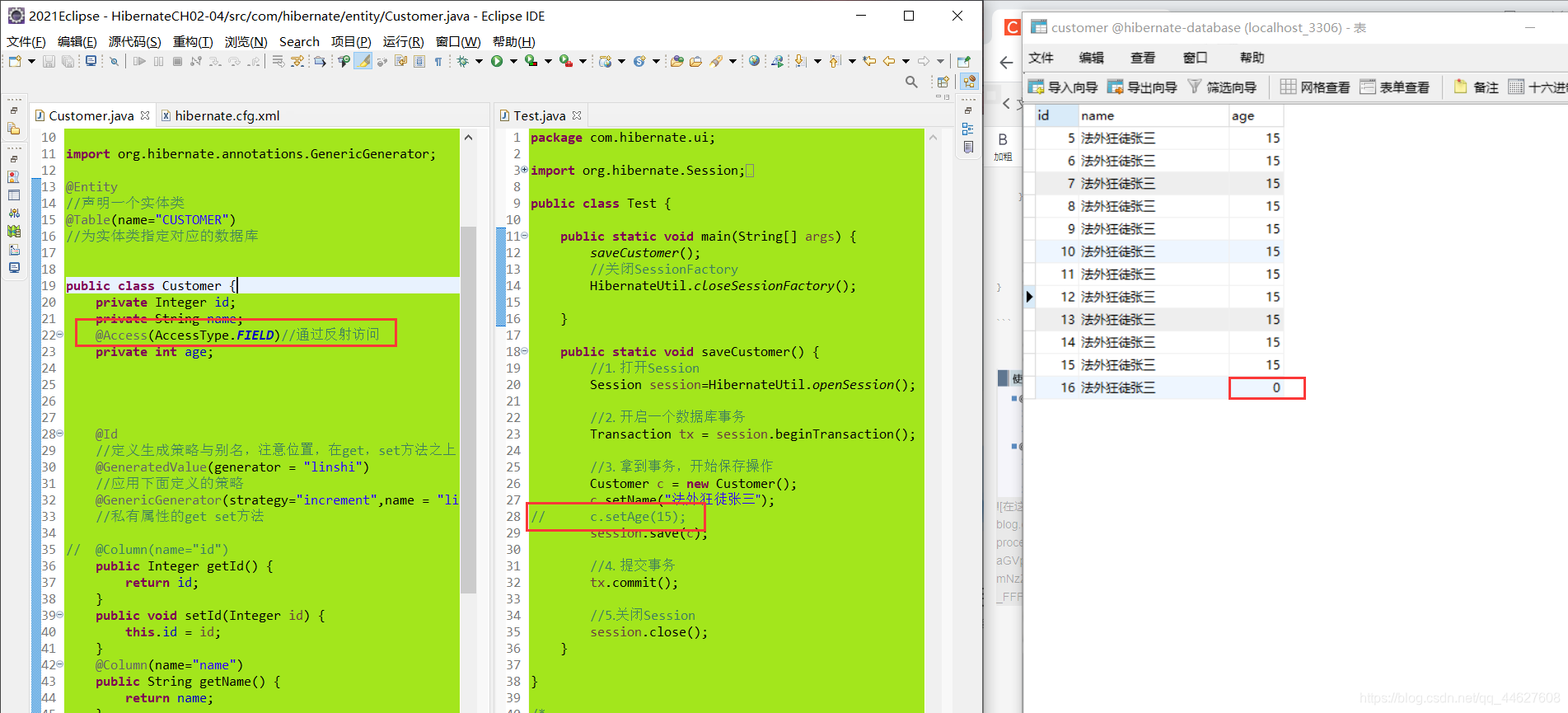Open Package Explorer icon in left sidebar
1568x713 pixels.
click(x=13, y=129)
